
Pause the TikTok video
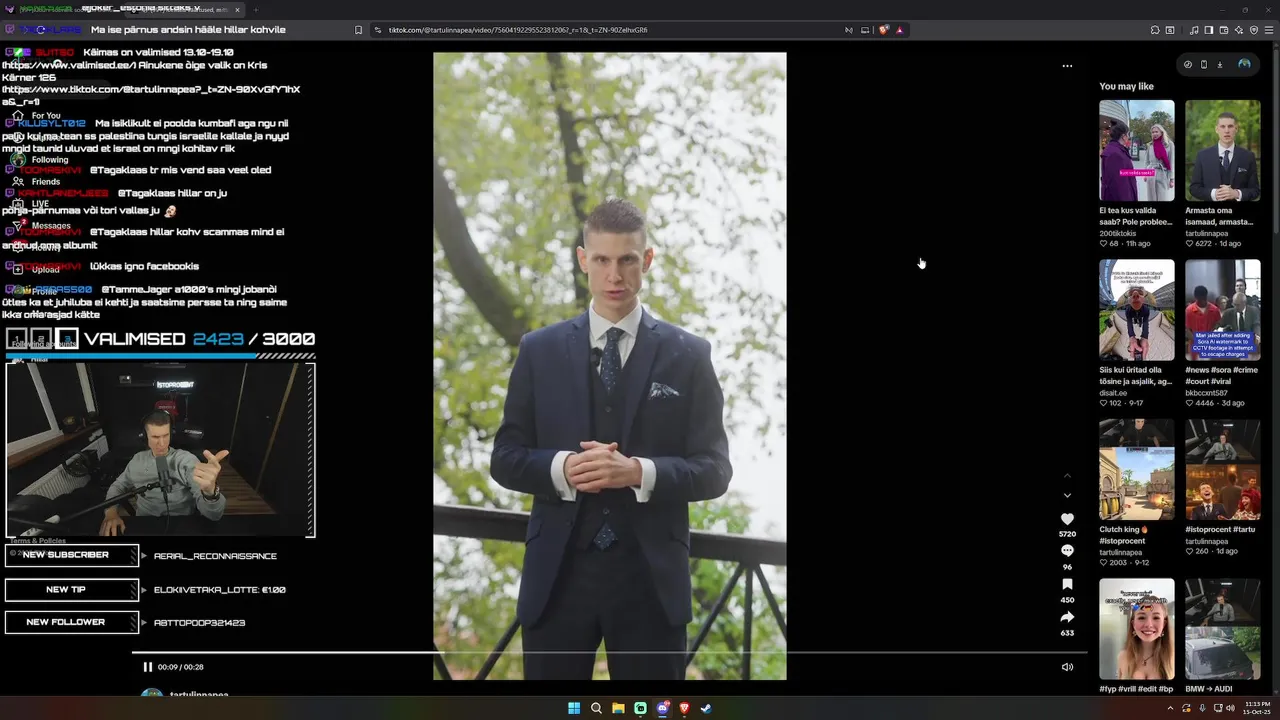(148, 667)
